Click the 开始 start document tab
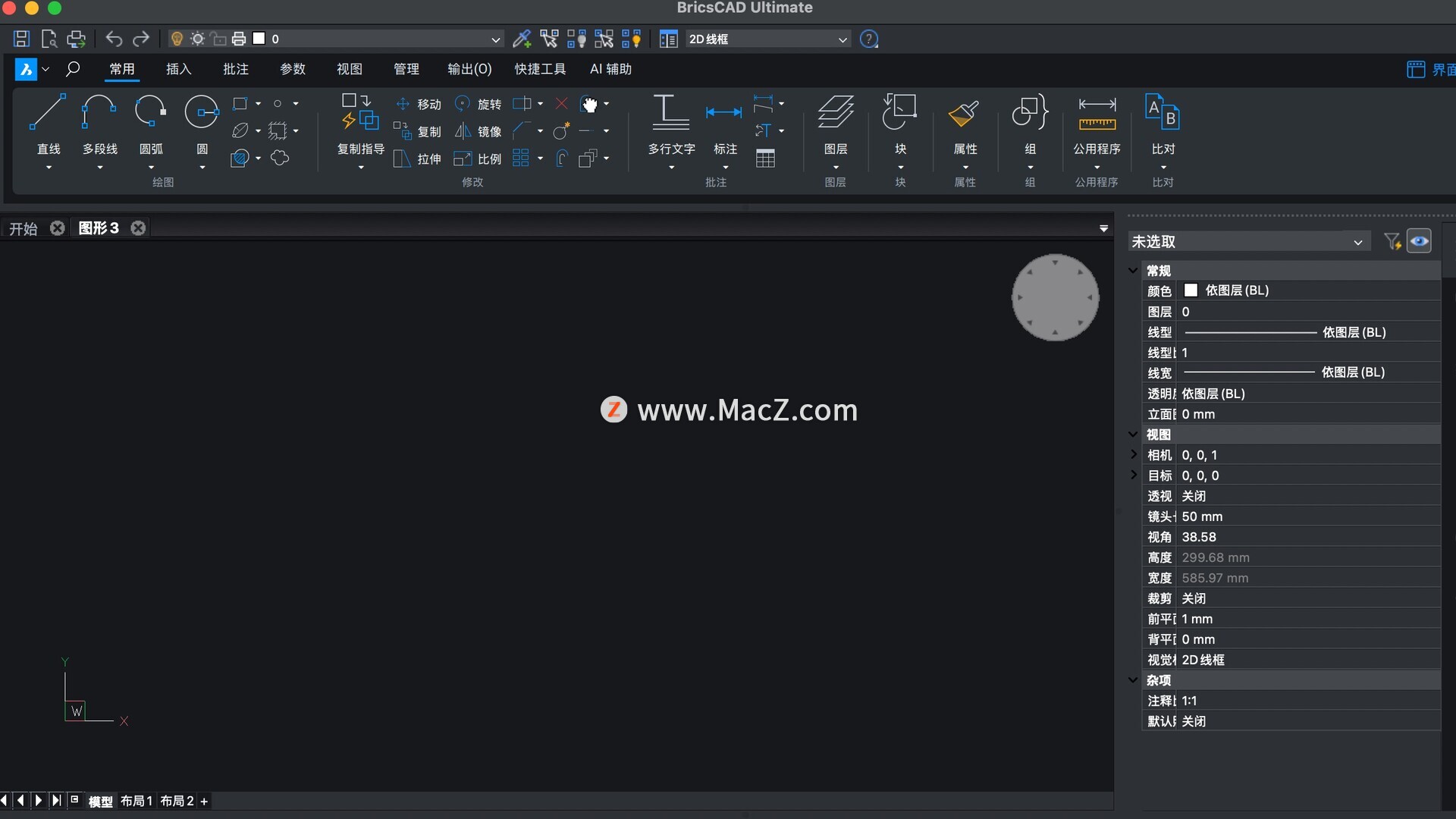Screen dimensions: 1456x819 coord(23,228)
